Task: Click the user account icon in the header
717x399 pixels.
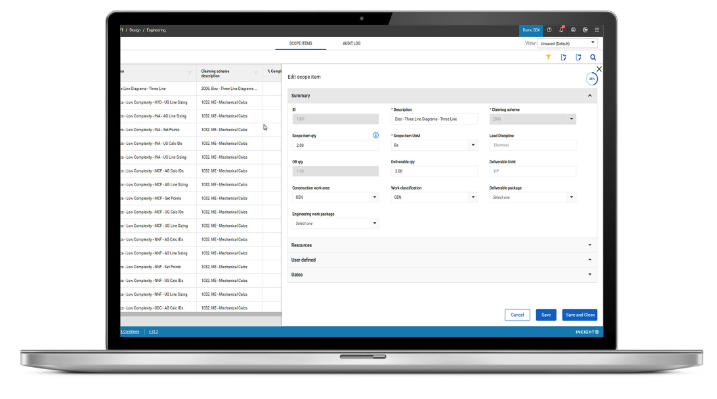Action: pyautogui.click(x=573, y=30)
